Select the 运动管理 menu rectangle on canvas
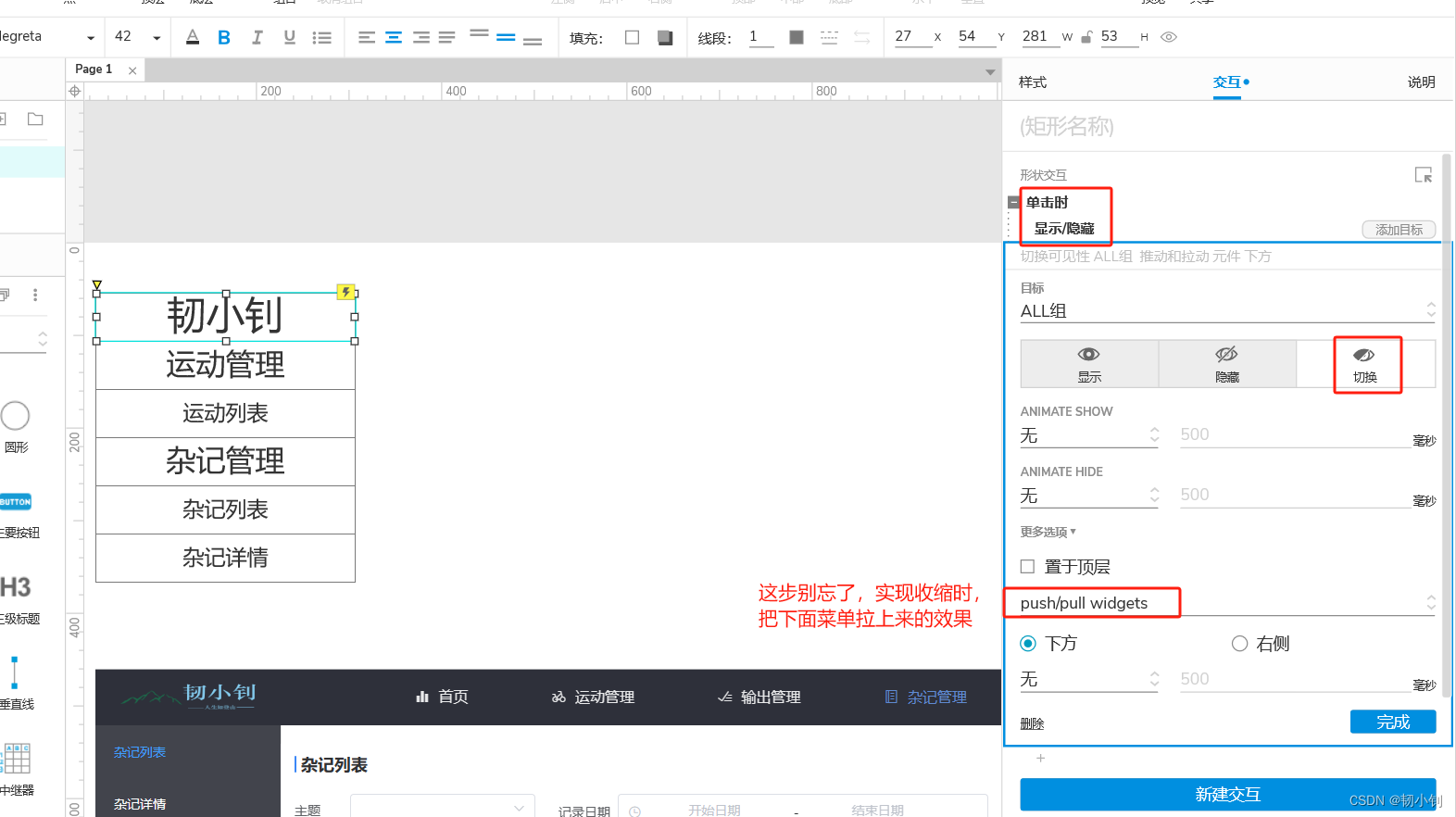The height and width of the screenshot is (817, 1456). (225, 365)
